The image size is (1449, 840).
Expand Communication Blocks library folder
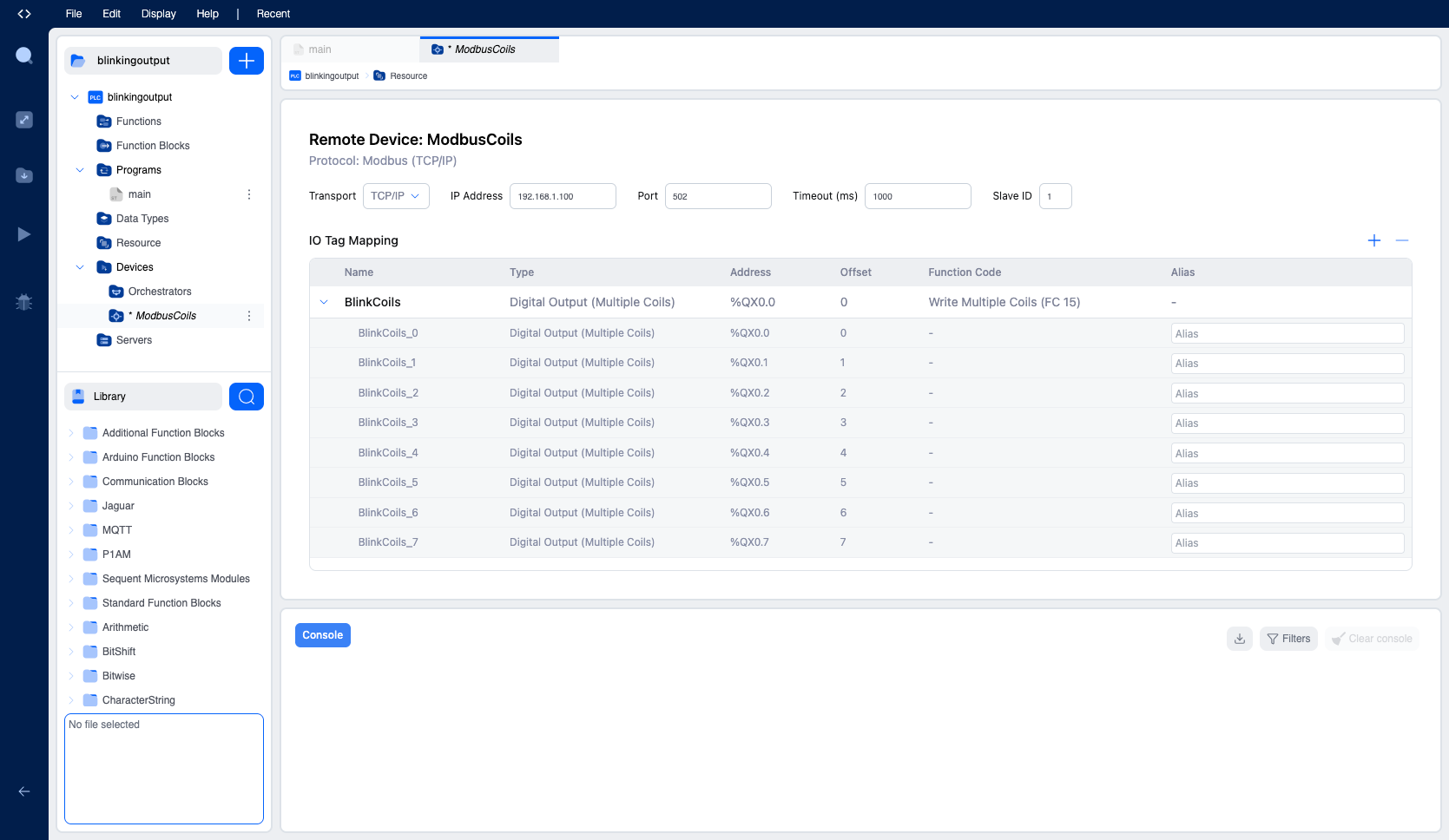point(71,482)
